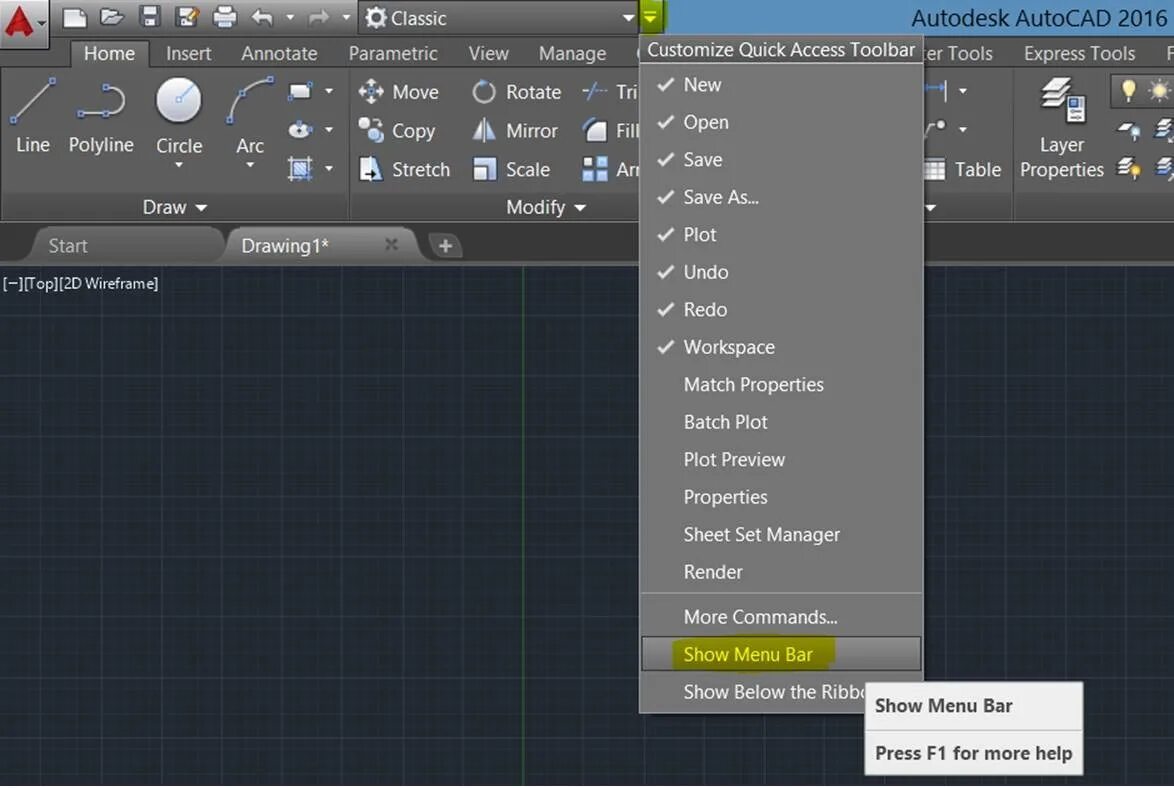Screen dimensions: 1174x788
Task: Click the Trim tool icon
Action: (596, 91)
